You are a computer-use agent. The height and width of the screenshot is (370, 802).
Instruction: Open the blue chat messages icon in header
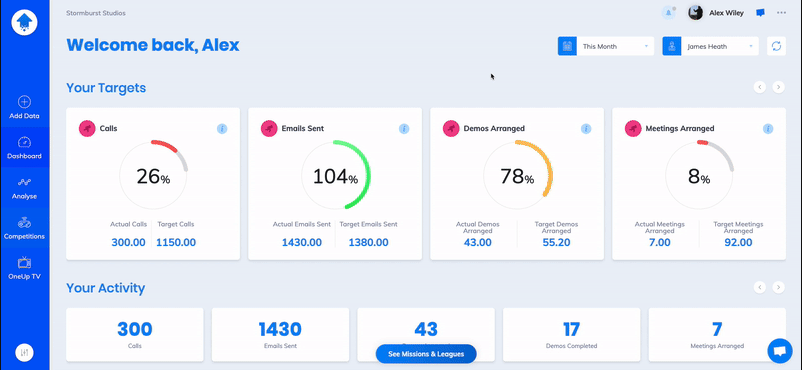[x=761, y=13]
